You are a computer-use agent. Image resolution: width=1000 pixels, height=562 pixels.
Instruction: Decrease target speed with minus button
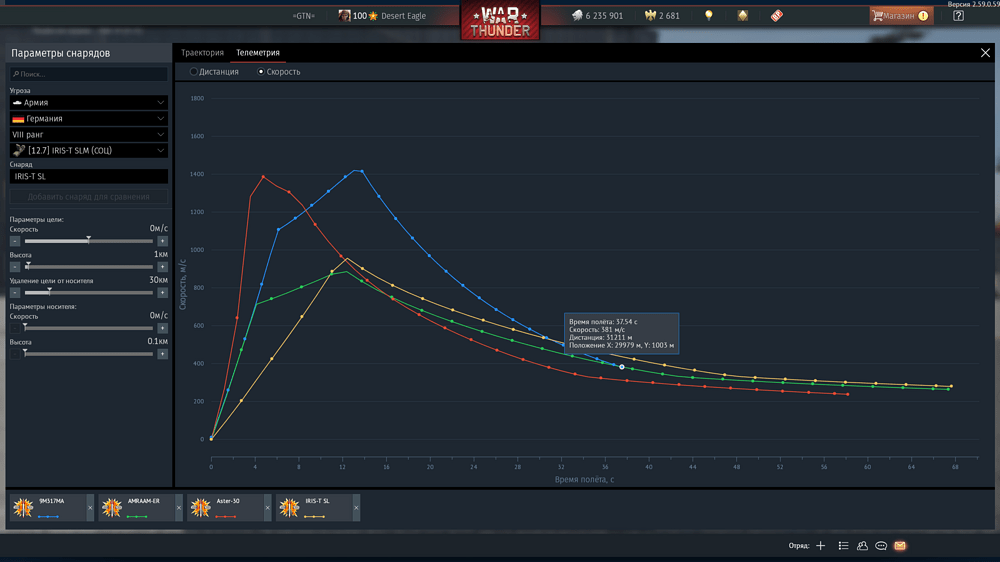(x=15, y=241)
